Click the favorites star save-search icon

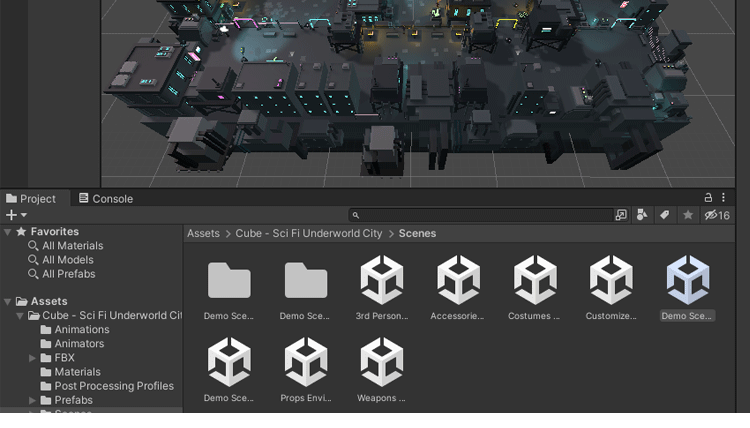[687, 215]
